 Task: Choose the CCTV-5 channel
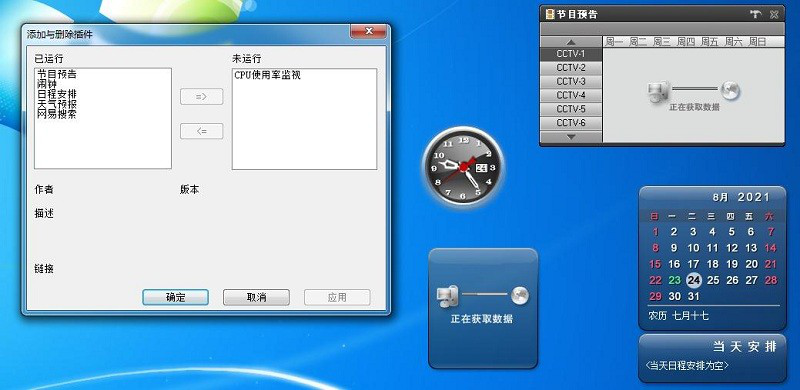point(571,109)
